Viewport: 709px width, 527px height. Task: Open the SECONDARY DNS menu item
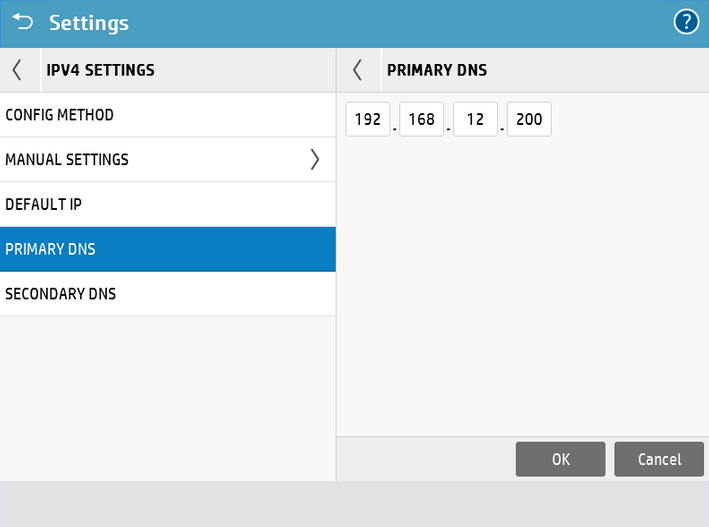[x=168, y=294]
